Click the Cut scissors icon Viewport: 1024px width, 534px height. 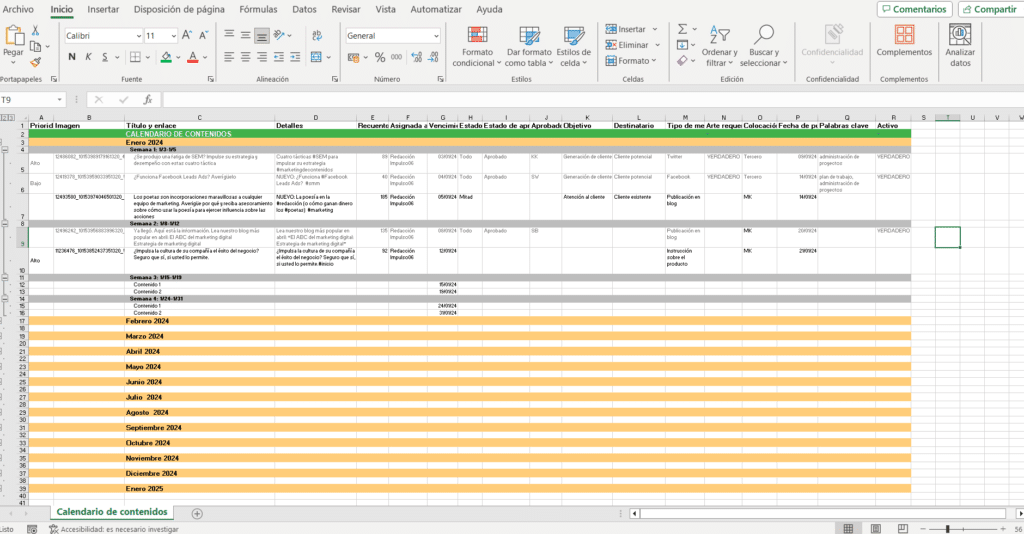click(36, 30)
